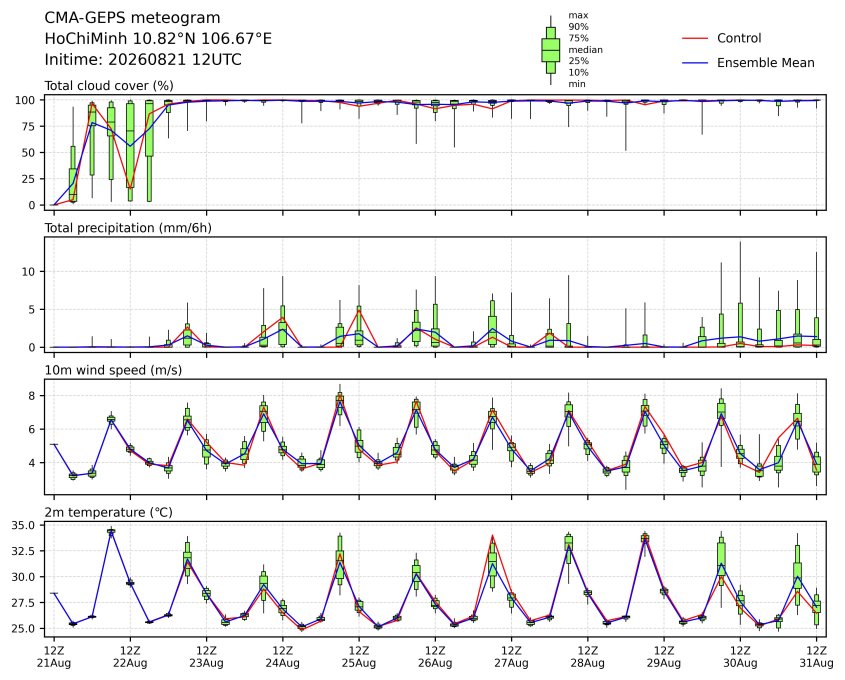Click the 'Ensemble Mean' legend label

(x=765, y=63)
